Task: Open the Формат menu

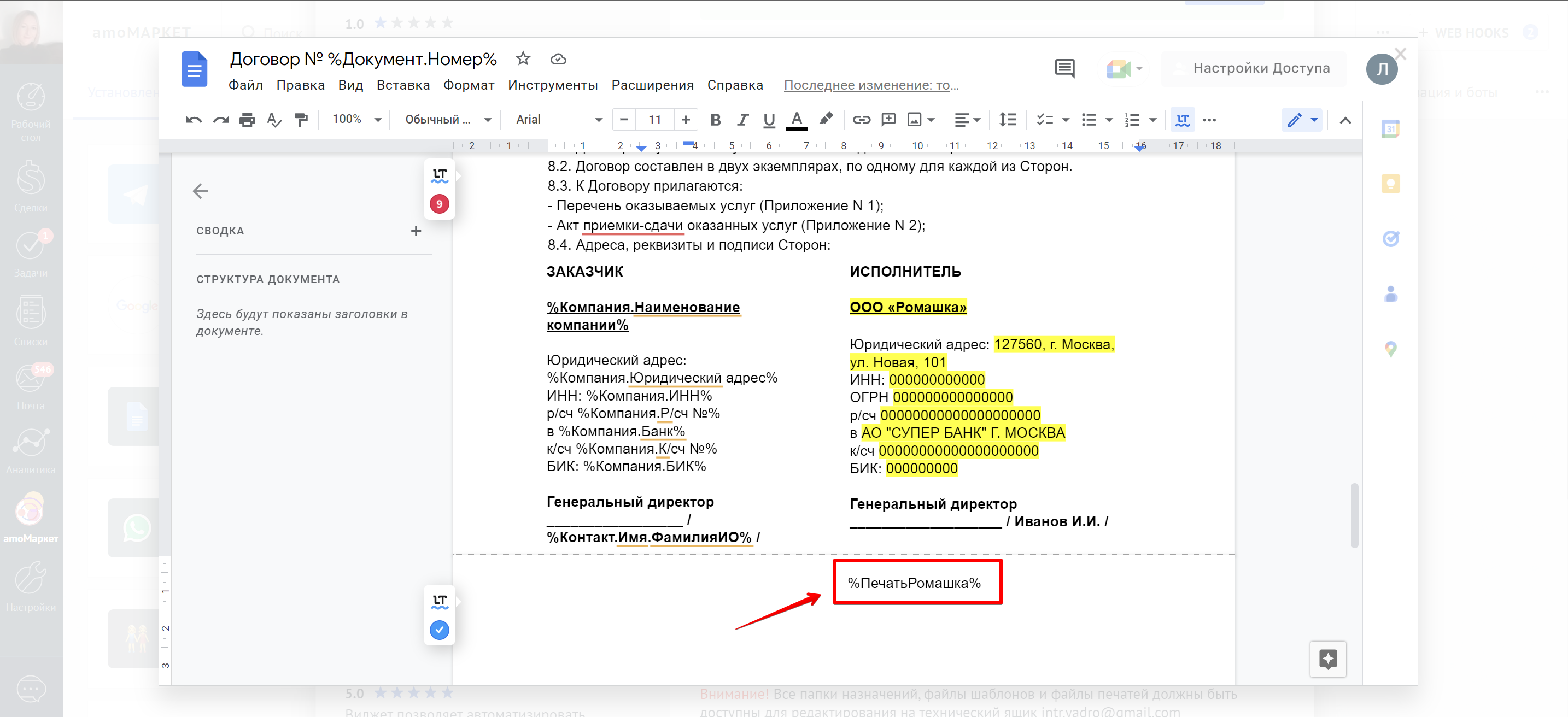Action: [468, 85]
